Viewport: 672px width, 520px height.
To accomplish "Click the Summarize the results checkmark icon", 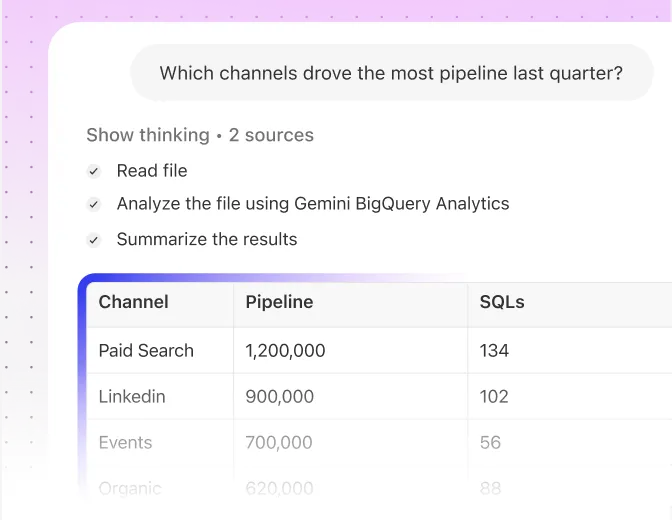I will tap(94, 240).
